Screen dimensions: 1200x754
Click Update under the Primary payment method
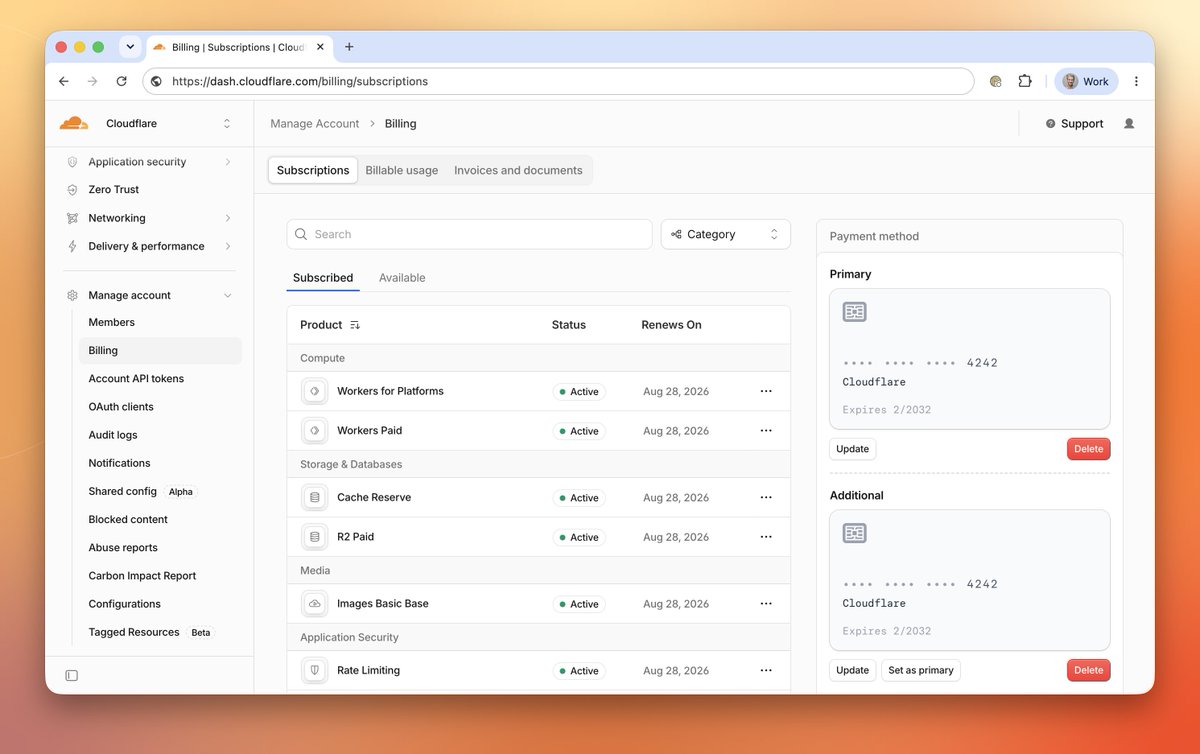click(x=853, y=449)
